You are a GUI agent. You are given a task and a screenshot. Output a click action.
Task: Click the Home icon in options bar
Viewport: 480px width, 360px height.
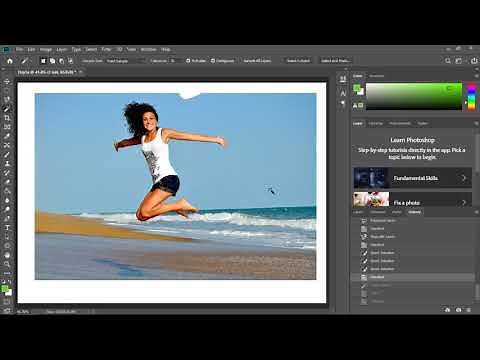10,61
